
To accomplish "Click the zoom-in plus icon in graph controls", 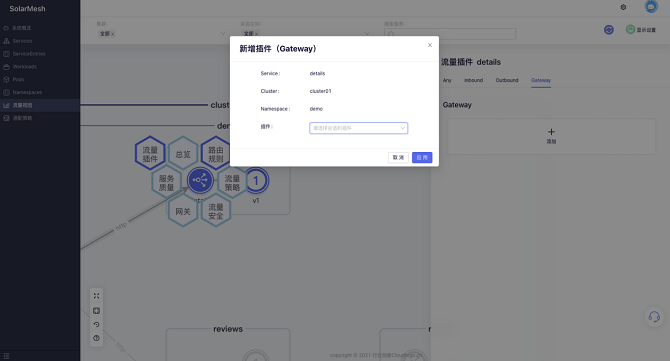I will [x=97, y=311].
